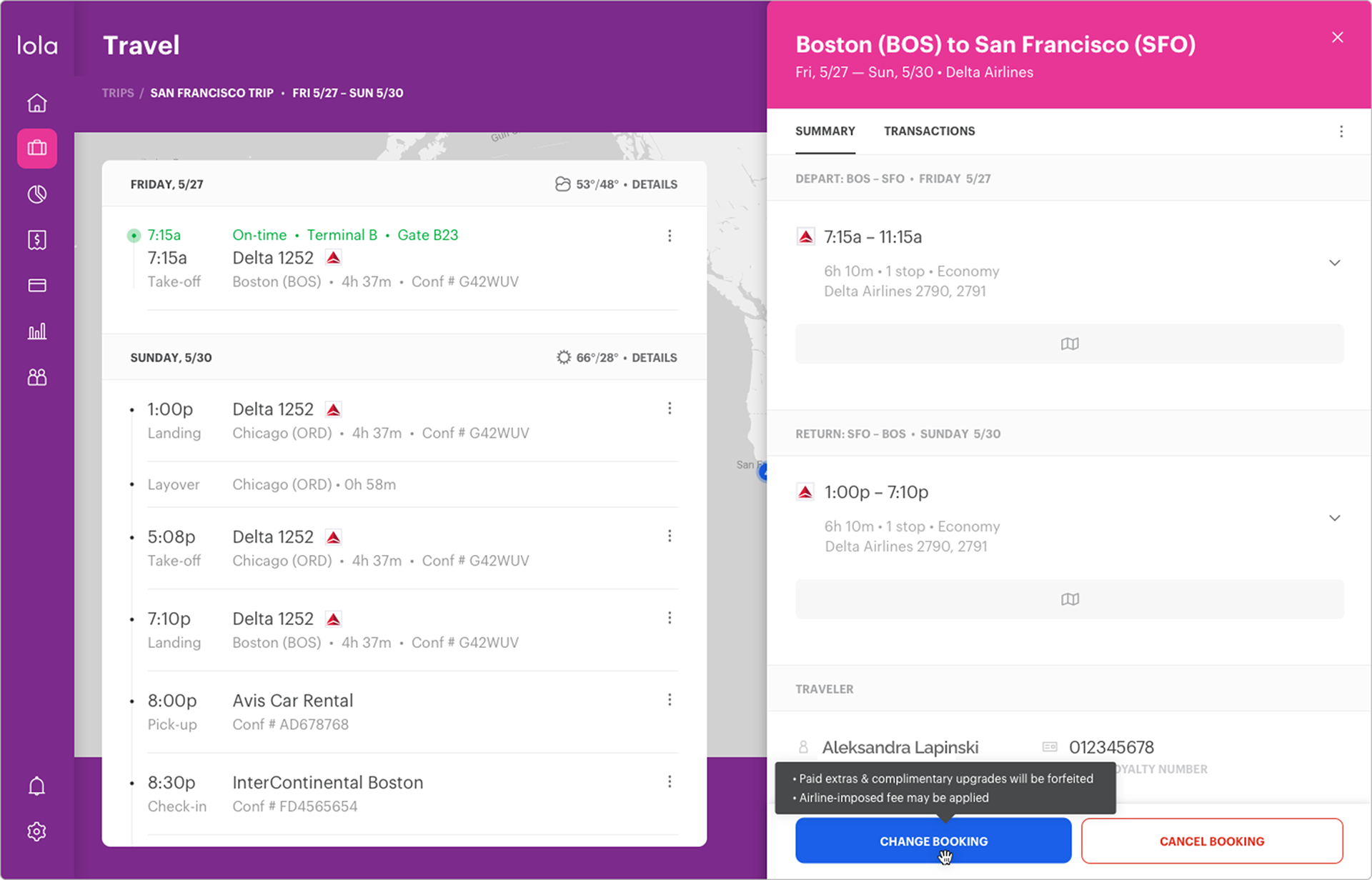
Task: Show the map for the return flight
Action: [x=1069, y=599]
